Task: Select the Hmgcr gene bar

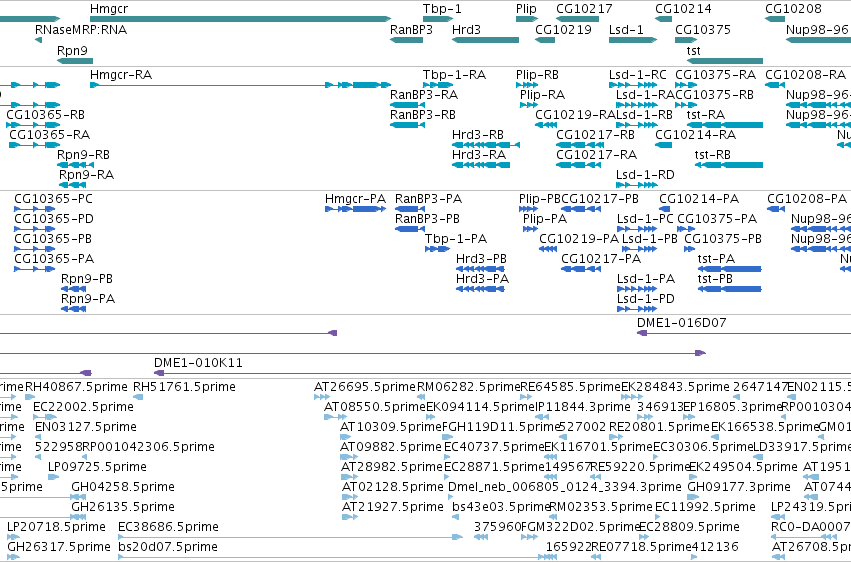Action: pos(240,19)
